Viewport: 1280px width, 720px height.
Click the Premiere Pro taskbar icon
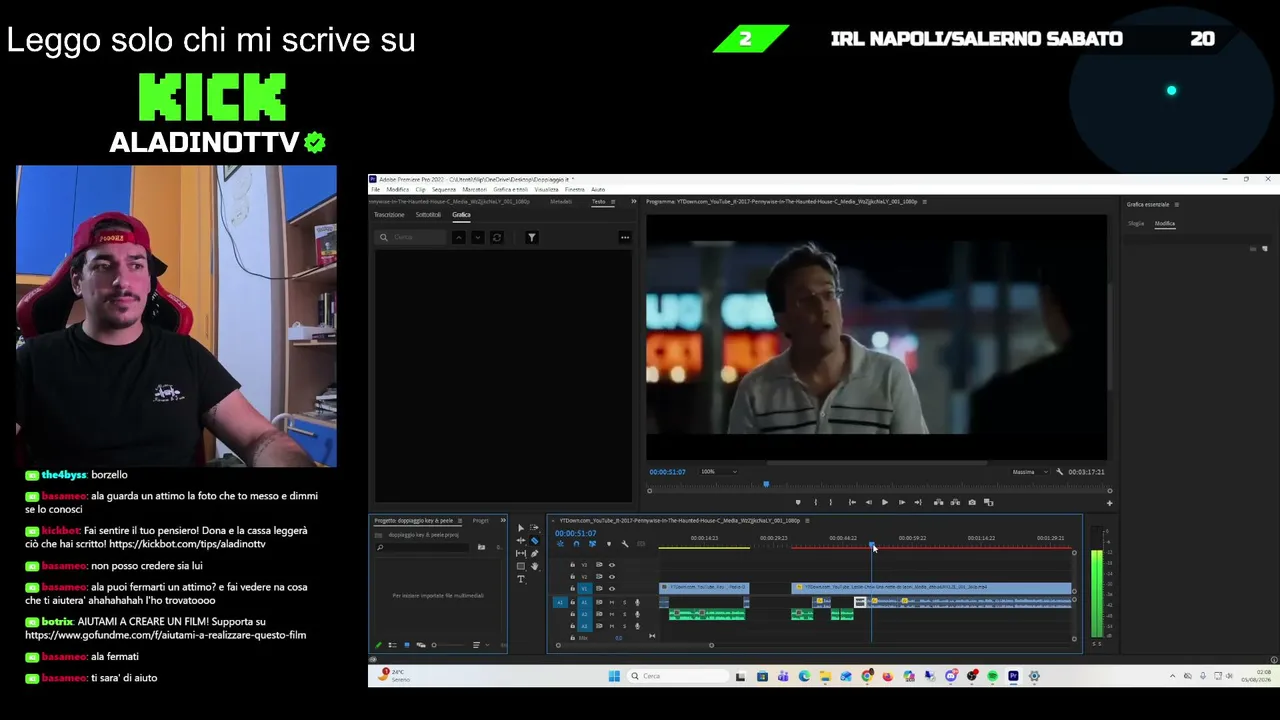[x=1013, y=676]
